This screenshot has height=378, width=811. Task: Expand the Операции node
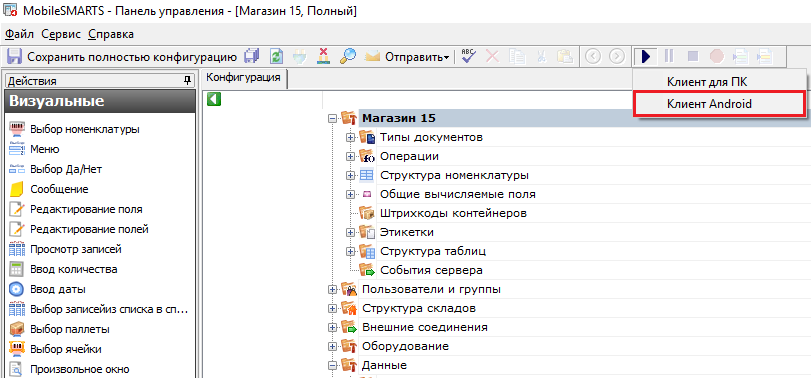click(x=350, y=156)
